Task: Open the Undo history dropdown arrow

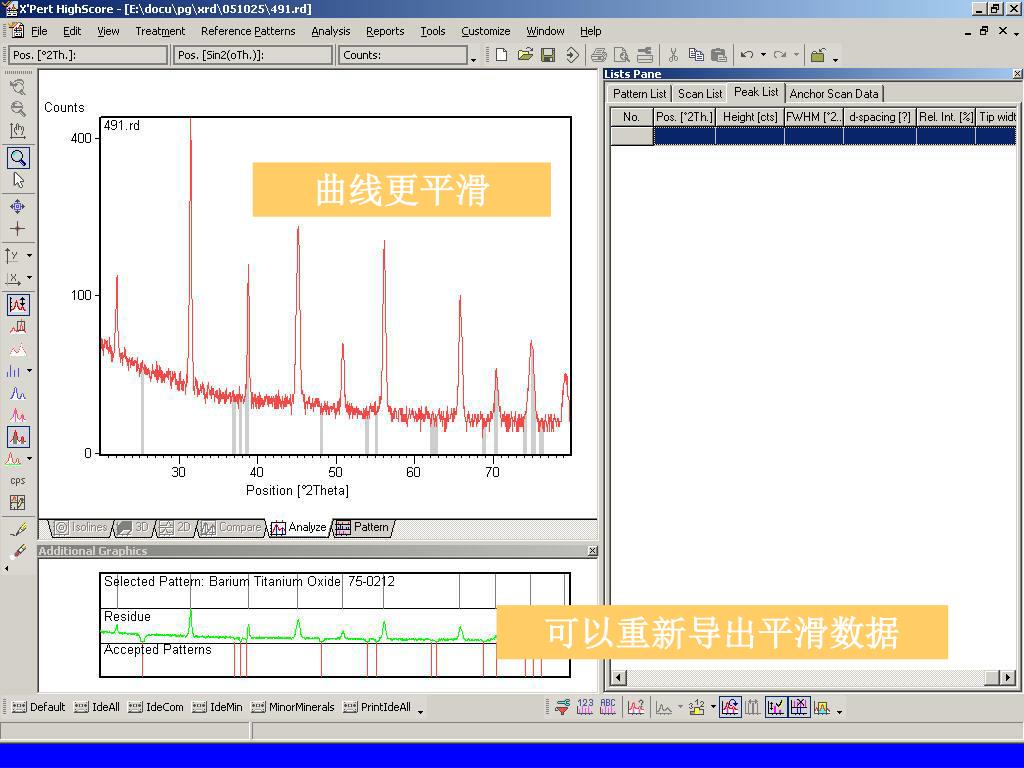Action: coord(763,56)
